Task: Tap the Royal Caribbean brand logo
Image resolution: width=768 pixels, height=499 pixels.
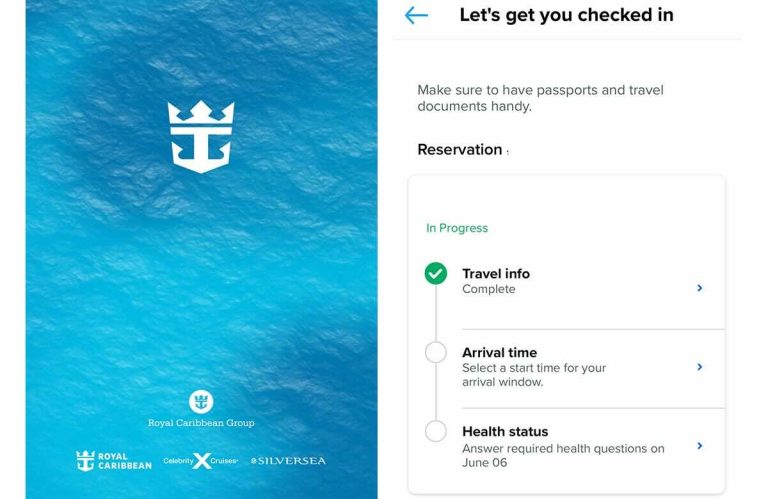Action: 114,461
